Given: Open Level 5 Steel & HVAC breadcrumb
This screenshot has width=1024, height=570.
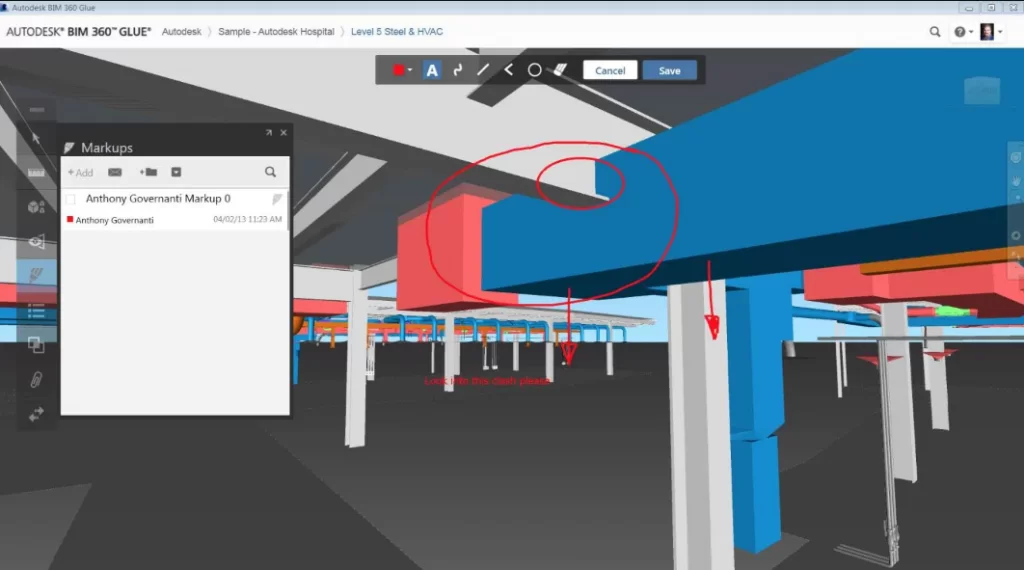Looking at the screenshot, I should point(396,31).
